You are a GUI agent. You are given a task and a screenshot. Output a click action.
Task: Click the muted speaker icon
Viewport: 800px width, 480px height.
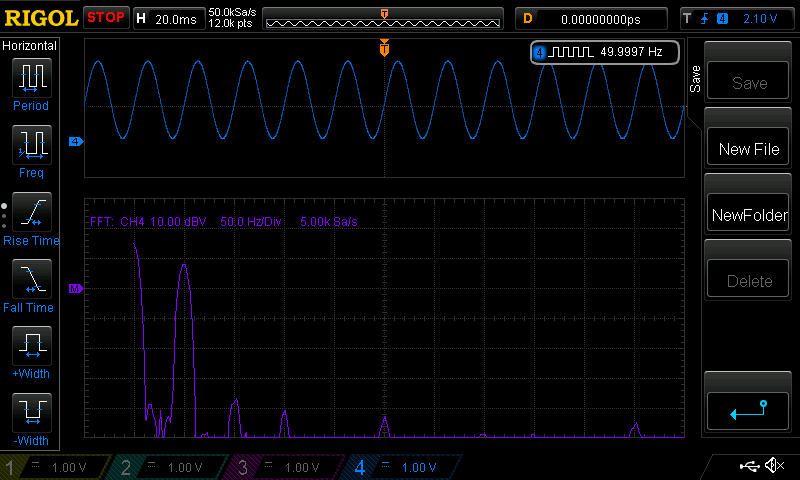click(x=773, y=466)
